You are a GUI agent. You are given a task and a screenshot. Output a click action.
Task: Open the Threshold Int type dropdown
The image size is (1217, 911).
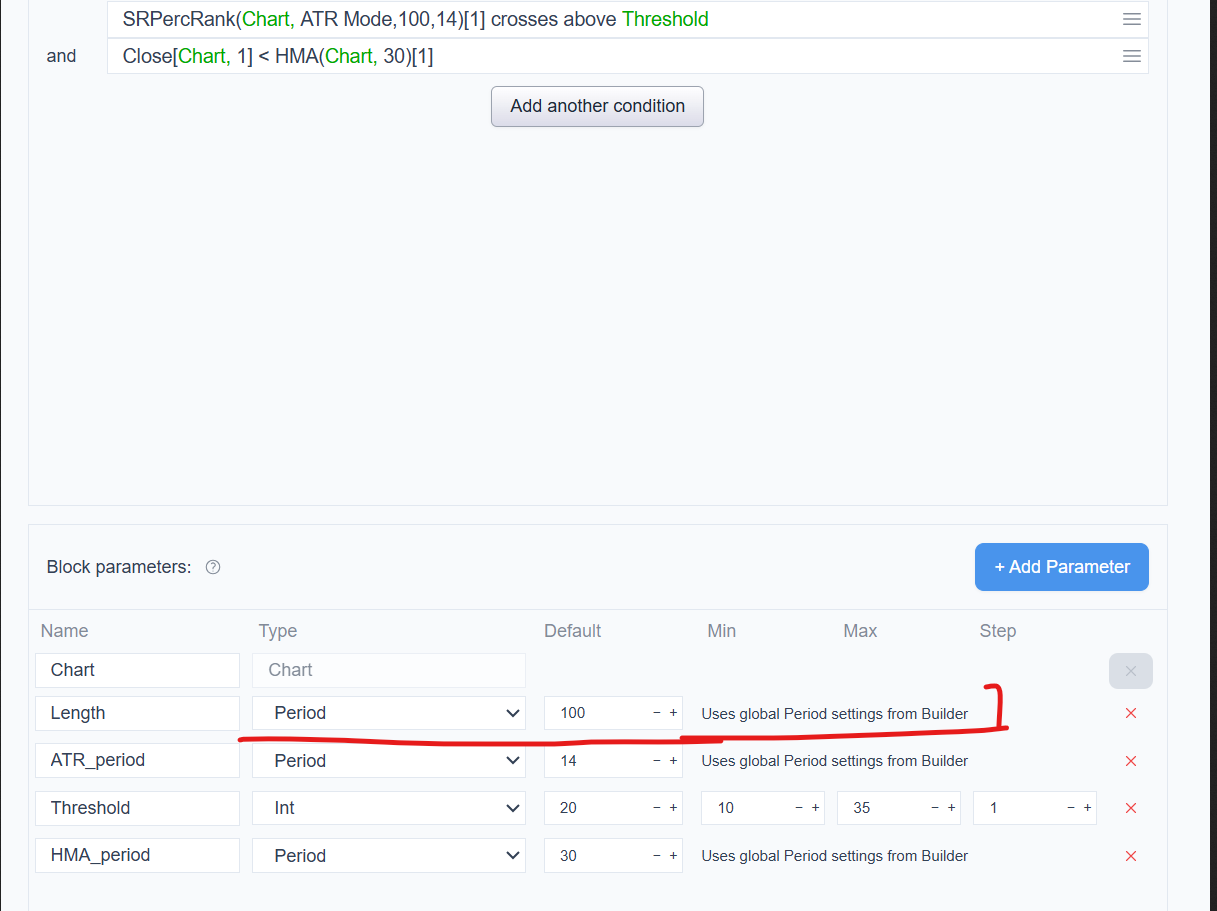pos(389,808)
